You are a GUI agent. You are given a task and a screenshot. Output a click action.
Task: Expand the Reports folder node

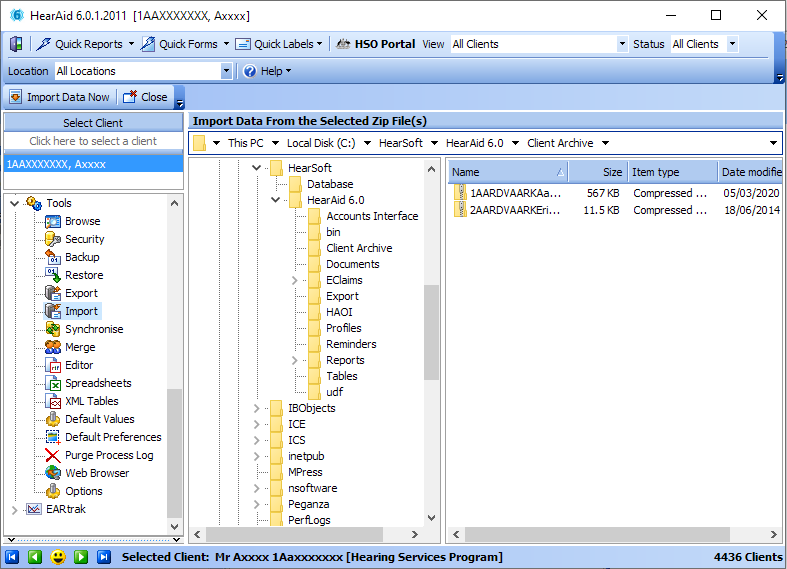coord(295,360)
